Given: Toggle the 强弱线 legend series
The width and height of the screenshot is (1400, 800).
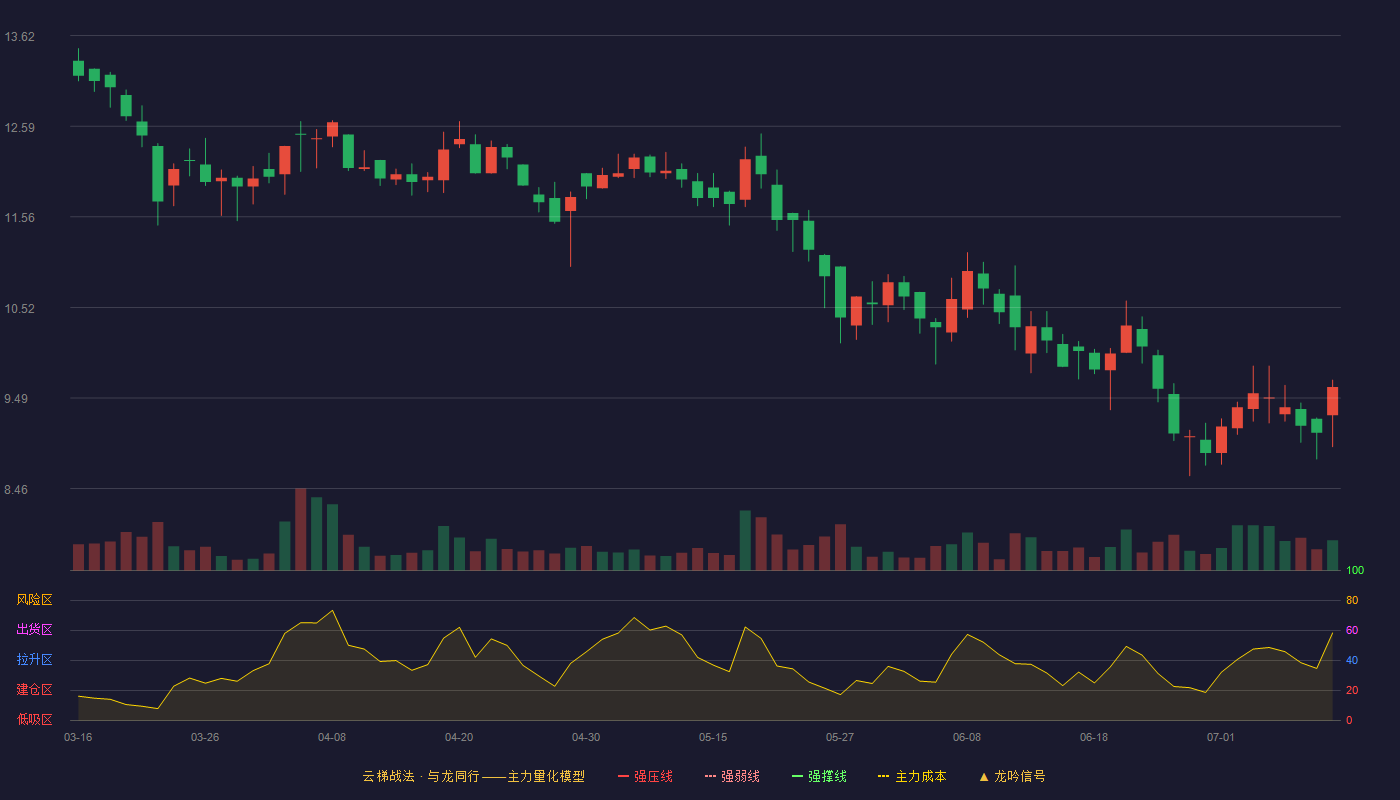Looking at the screenshot, I should pyautogui.click(x=732, y=776).
